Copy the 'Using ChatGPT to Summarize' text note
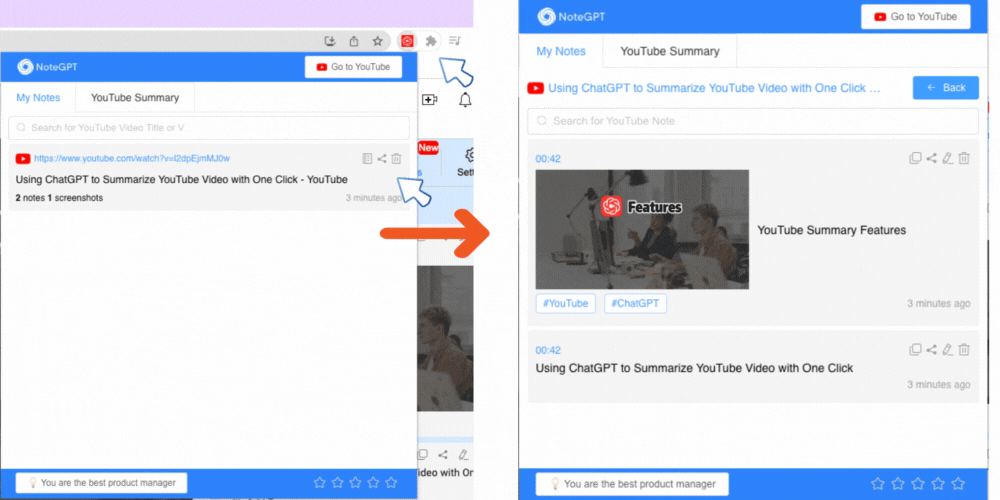The image size is (1000, 500). pos(915,349)
